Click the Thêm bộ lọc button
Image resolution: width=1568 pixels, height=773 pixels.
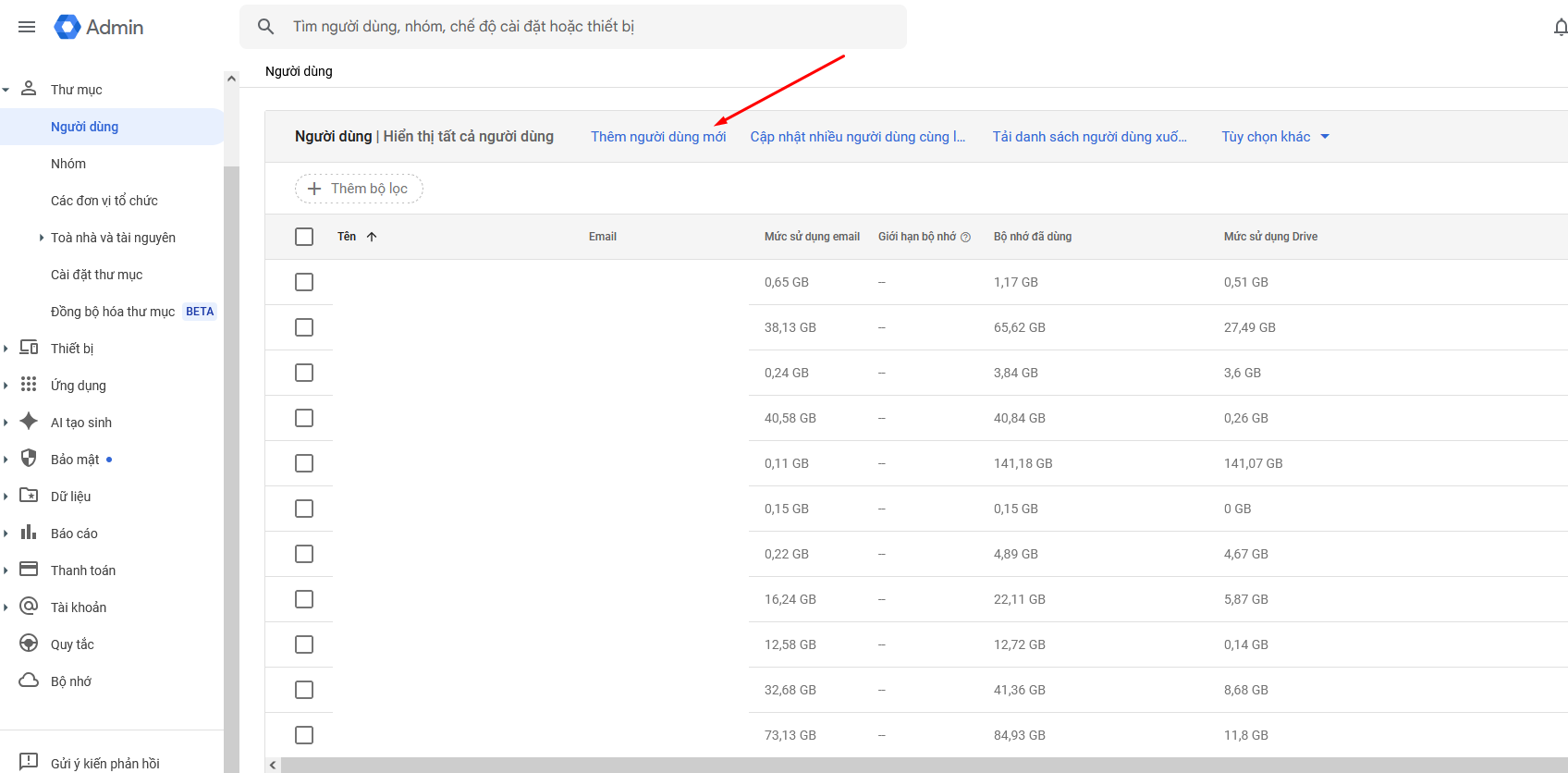pyautogui.click(x=359, y=189)
